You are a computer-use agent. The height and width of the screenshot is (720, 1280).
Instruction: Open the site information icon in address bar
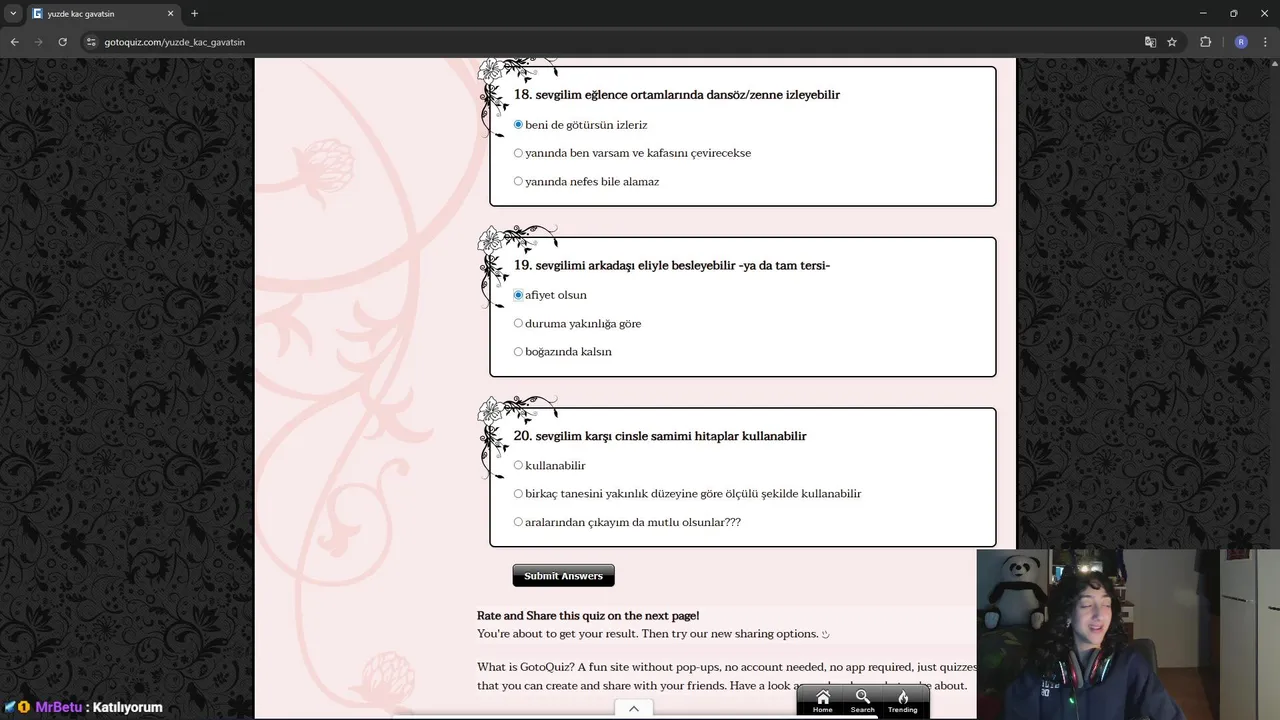pyautogui.click(x=91, y=42)
